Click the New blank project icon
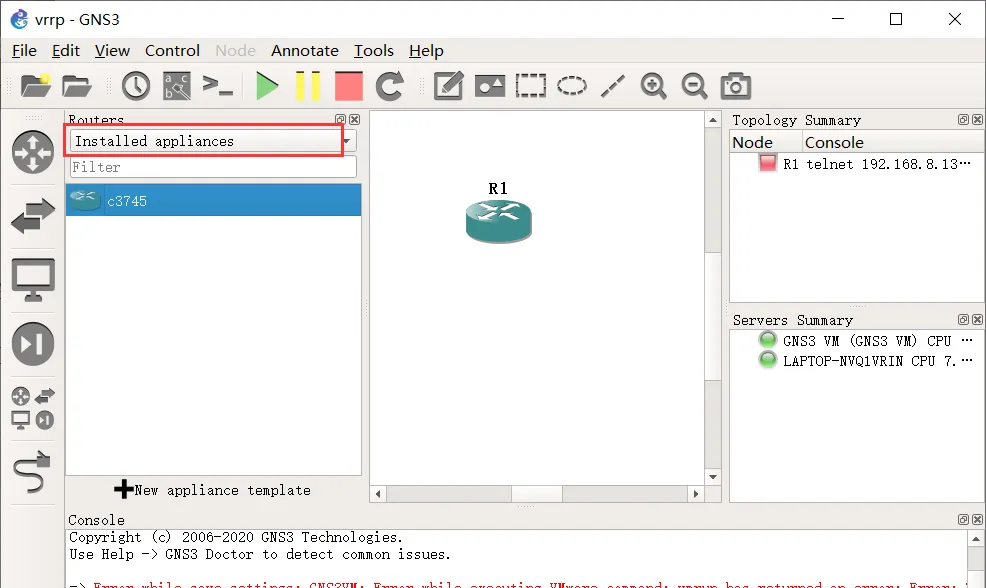 [35, 86]
